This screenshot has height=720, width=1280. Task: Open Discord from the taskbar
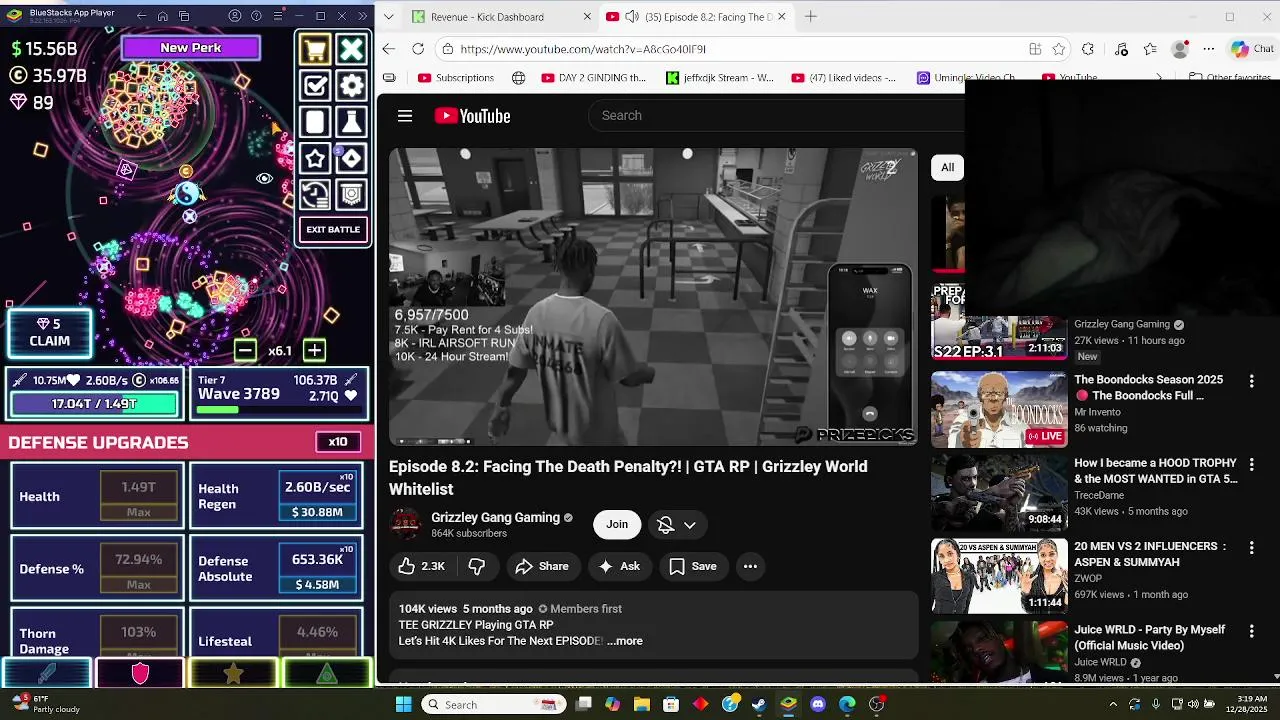click(818, 705)
